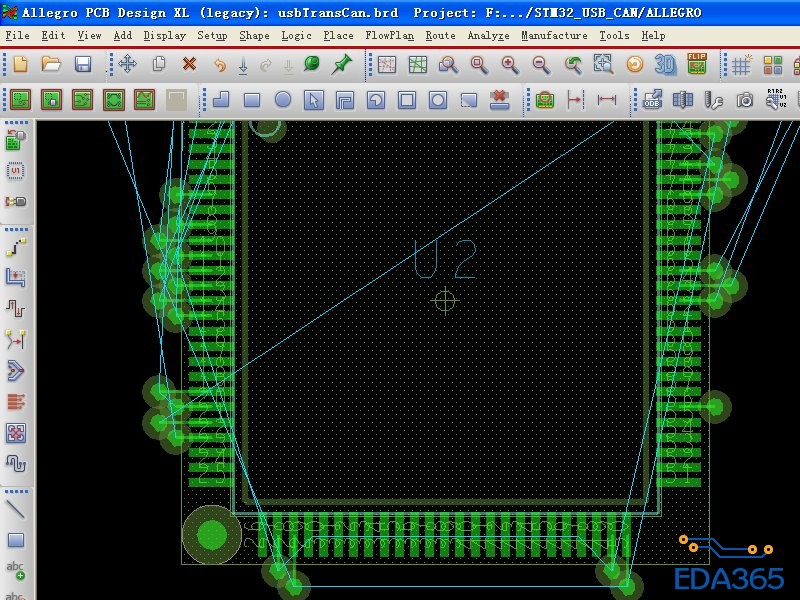Viewport: 800px width, 600px height.
Task: Click the Zoom Previous icon
Action: (x=573, y=65)
